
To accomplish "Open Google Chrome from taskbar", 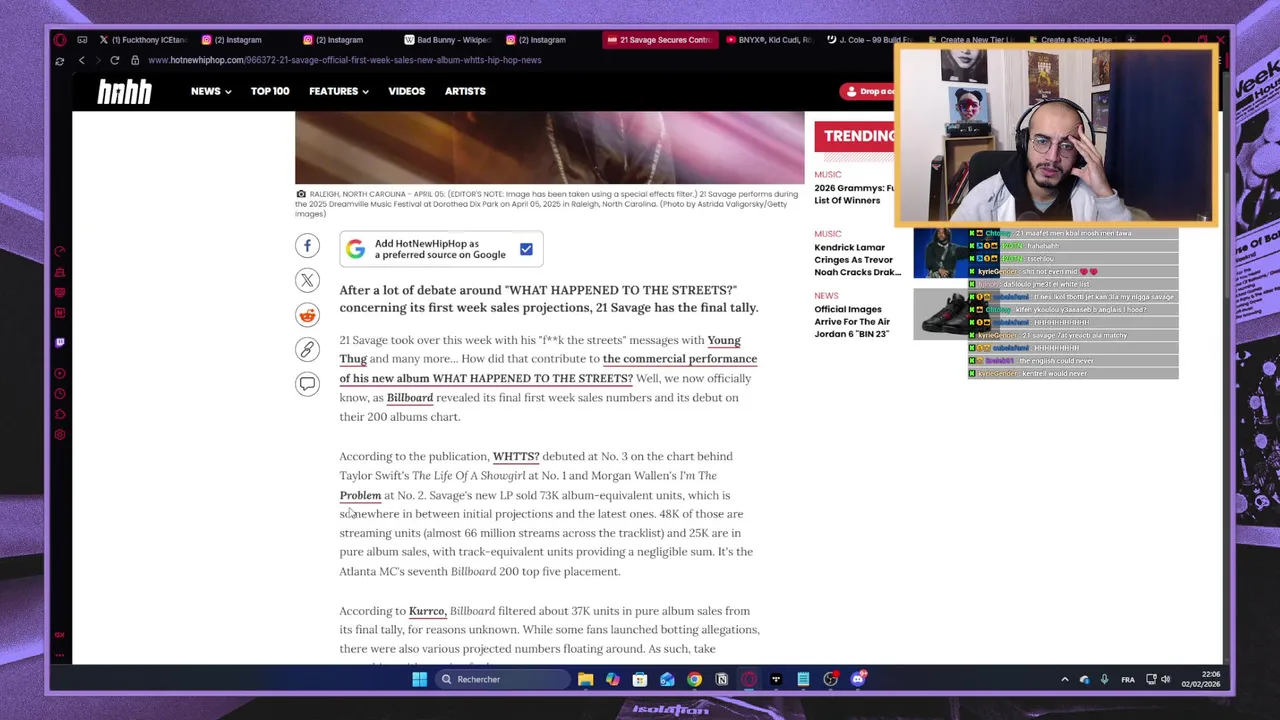I will point(694,679).
